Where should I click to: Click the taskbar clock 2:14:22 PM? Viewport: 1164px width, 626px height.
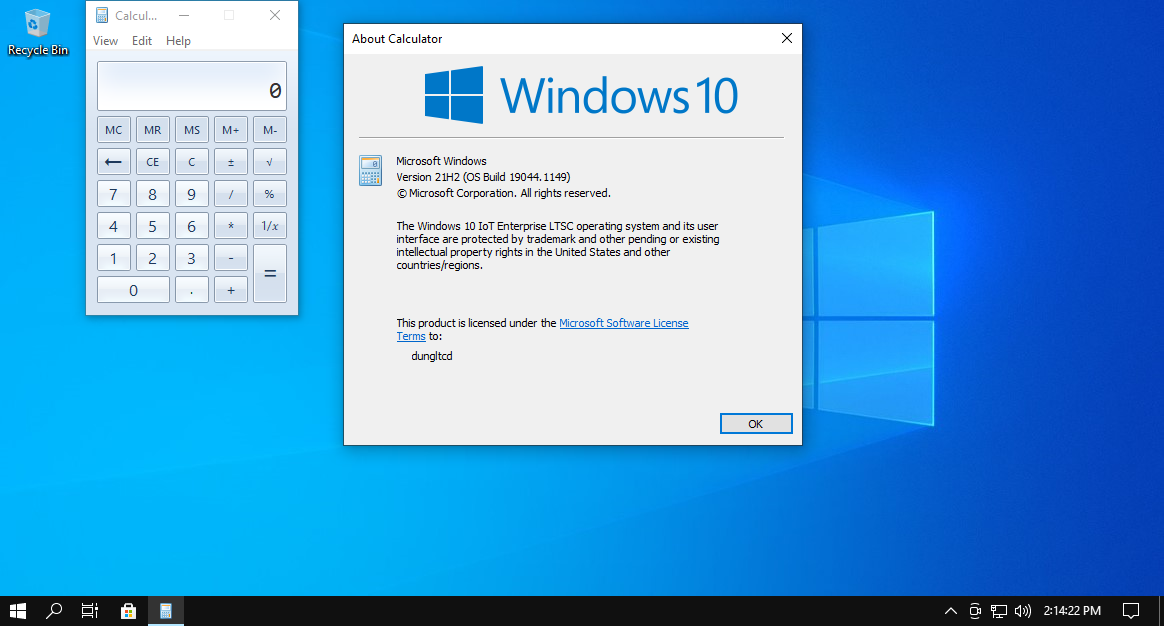coord(1072,611)
